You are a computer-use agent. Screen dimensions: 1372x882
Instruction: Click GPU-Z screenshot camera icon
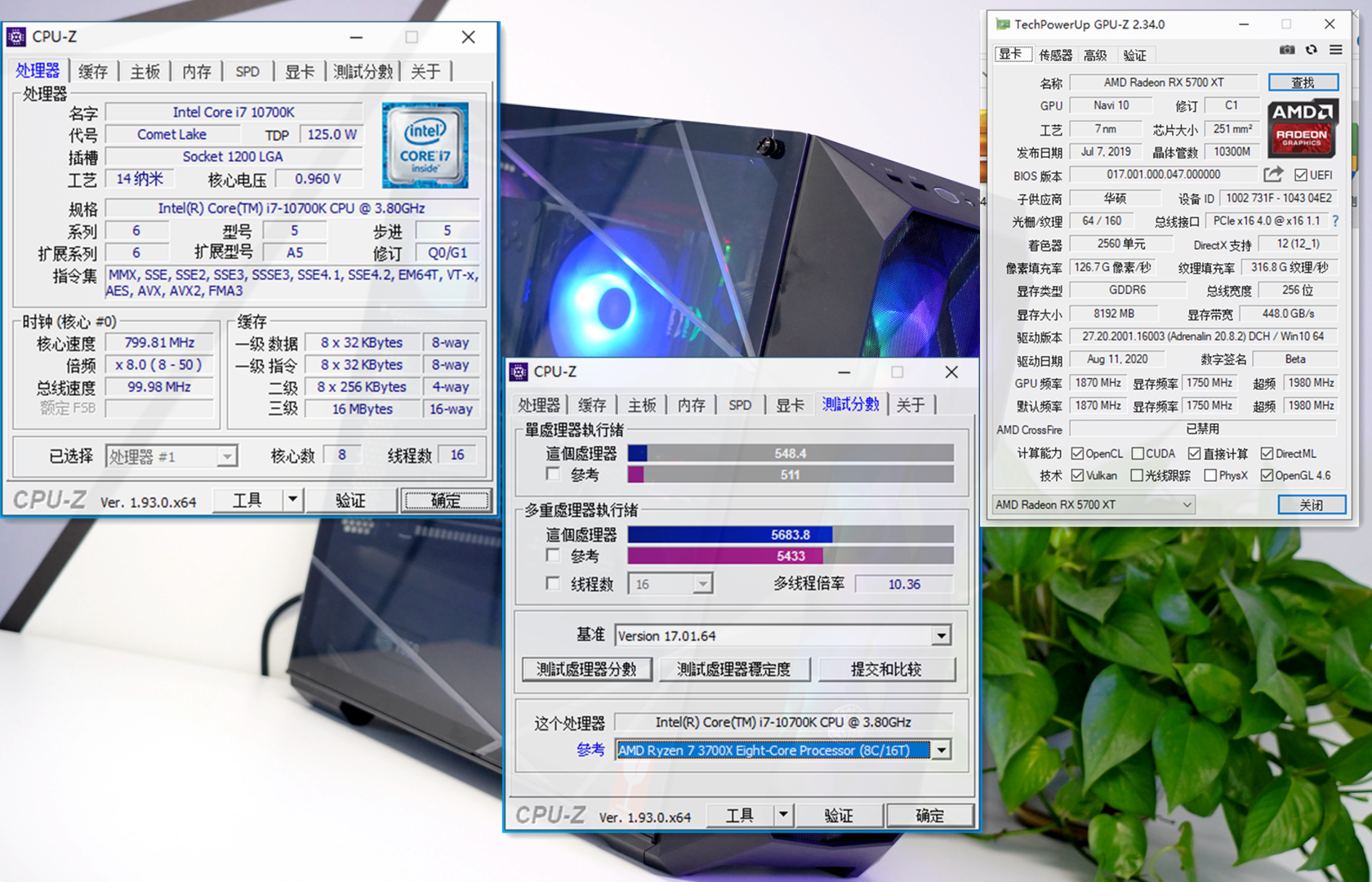tap(1287, 50)
